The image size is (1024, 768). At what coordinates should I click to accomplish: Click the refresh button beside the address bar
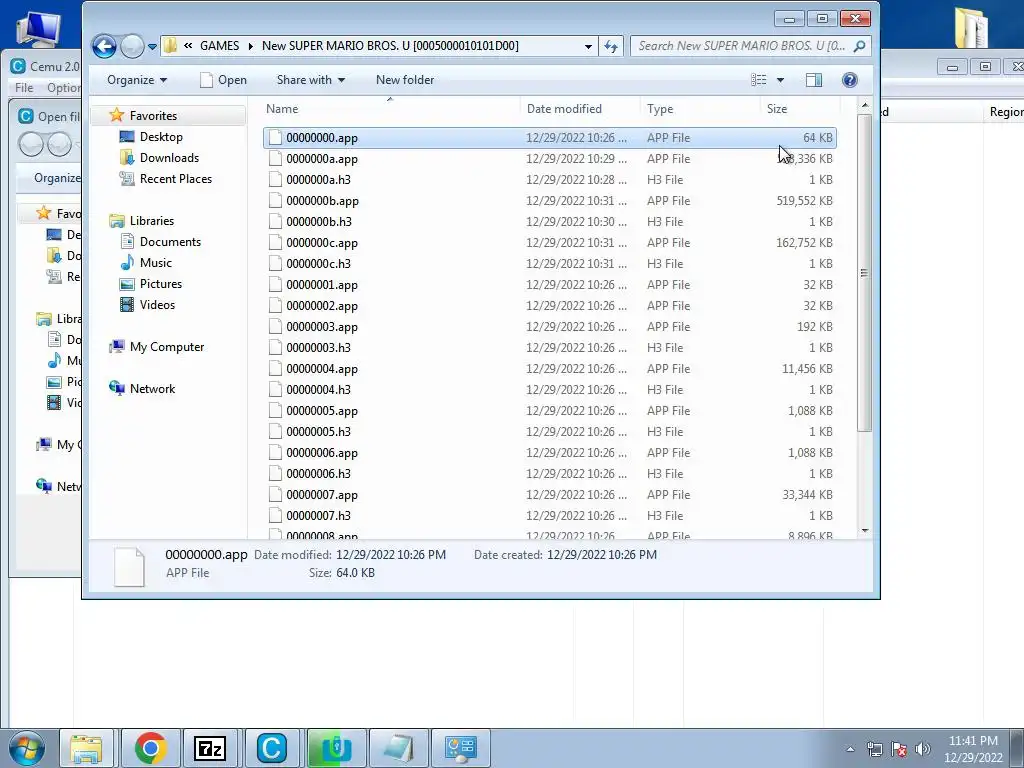tap(611, 46)
